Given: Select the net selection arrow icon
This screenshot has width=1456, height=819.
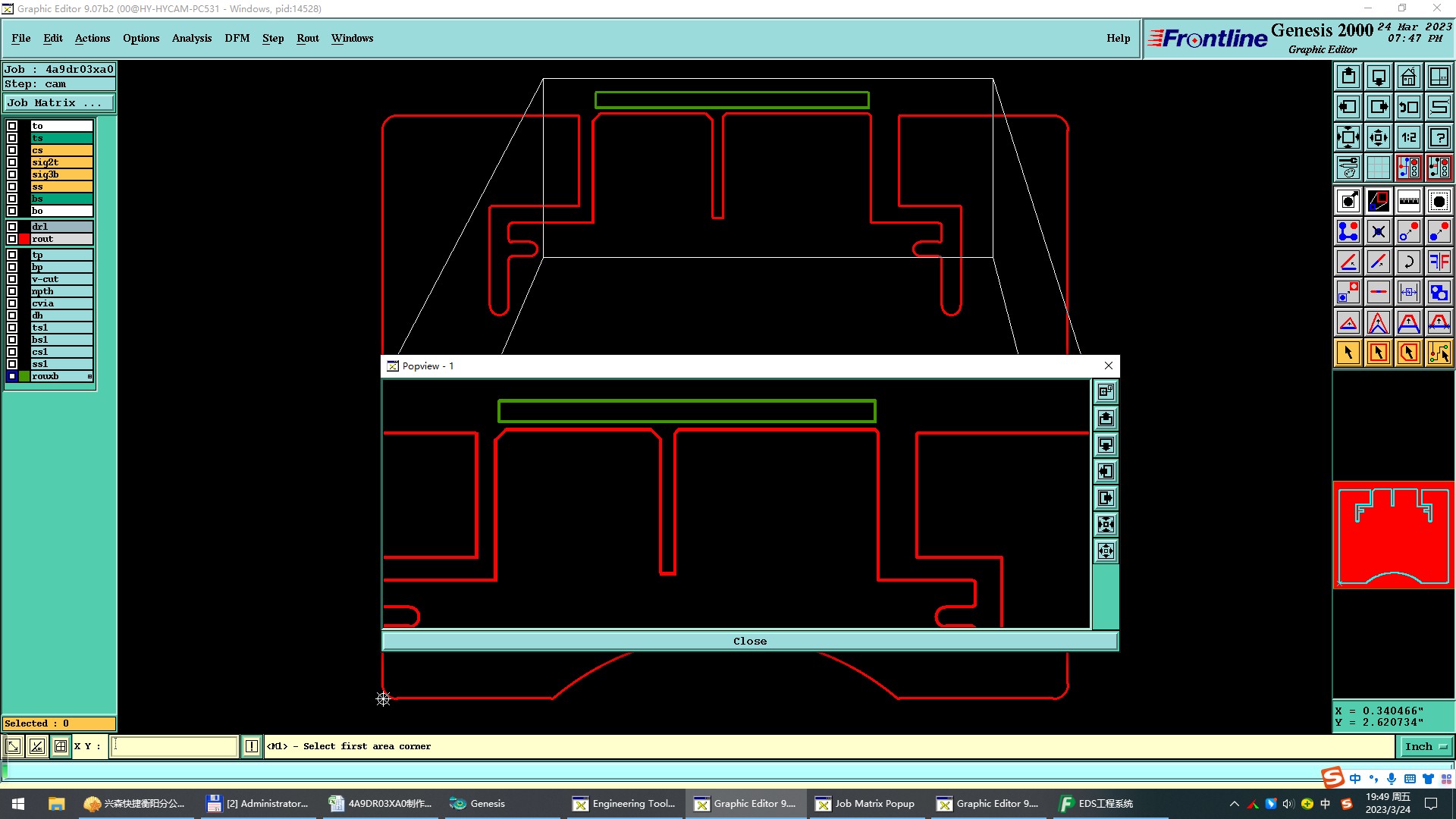Looking at the screenshot, I should click(1439, 353).
